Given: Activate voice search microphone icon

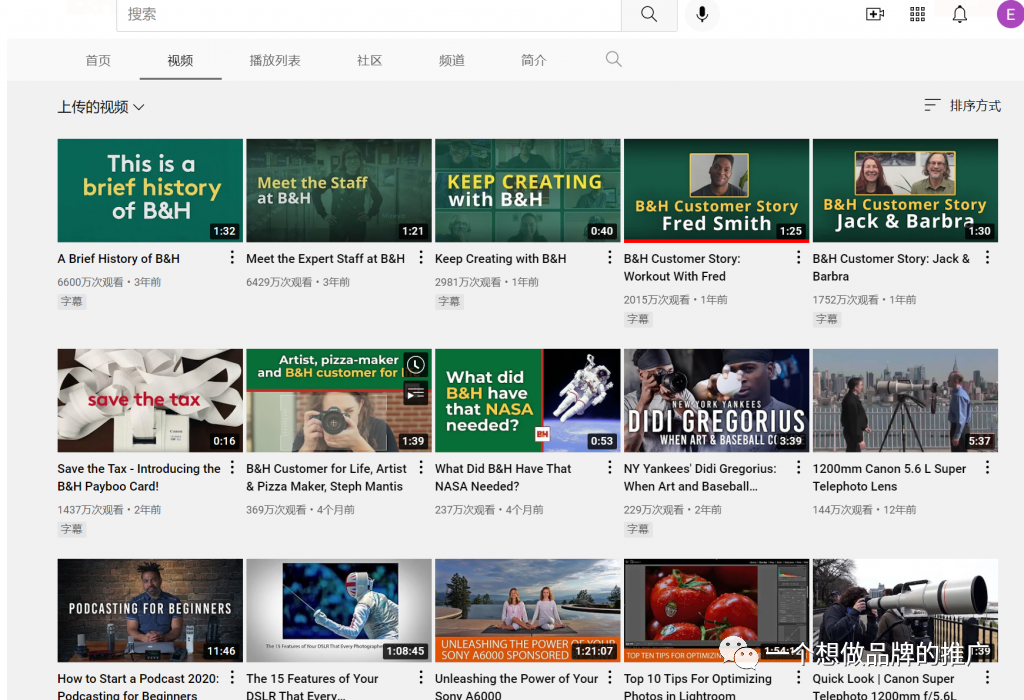Looking at the screenshot, I should coord(702,14).
